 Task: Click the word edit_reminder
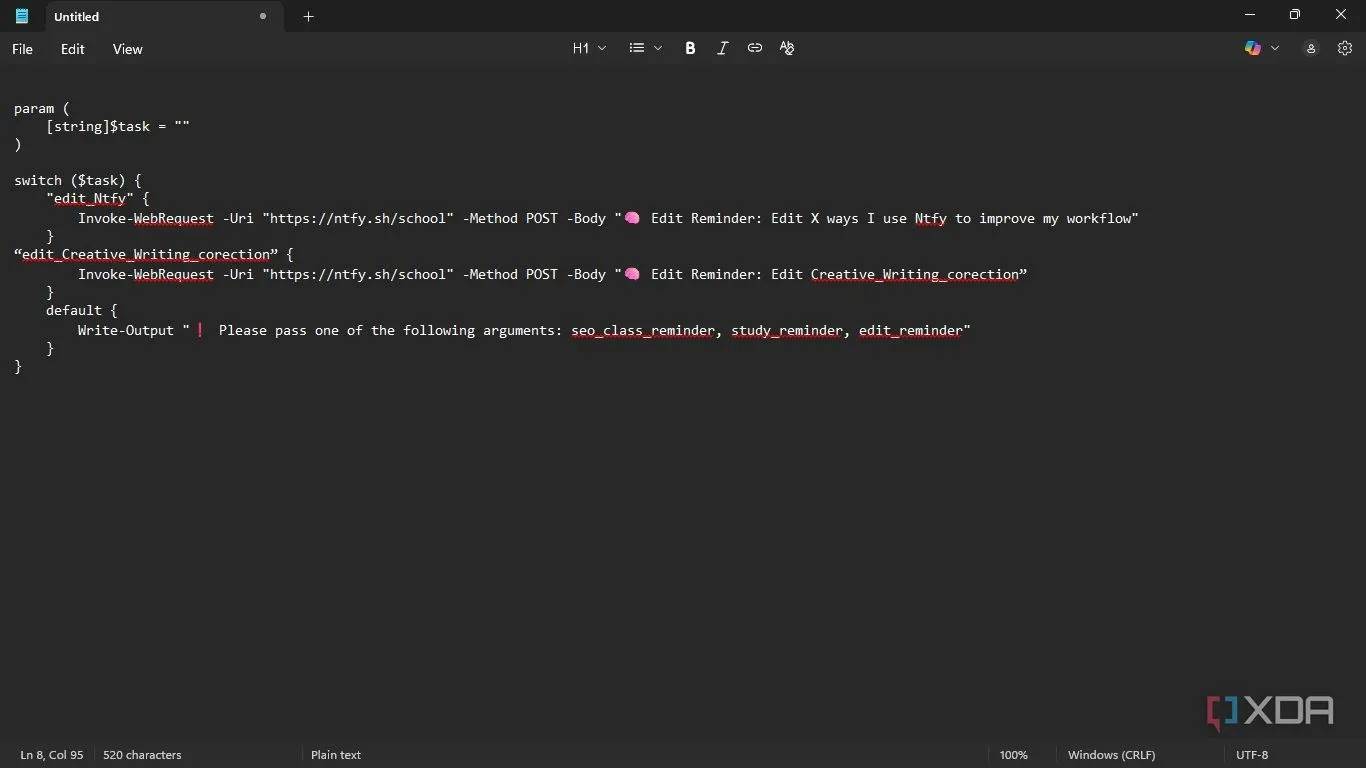pyautogui.click(x=910, y=330)
